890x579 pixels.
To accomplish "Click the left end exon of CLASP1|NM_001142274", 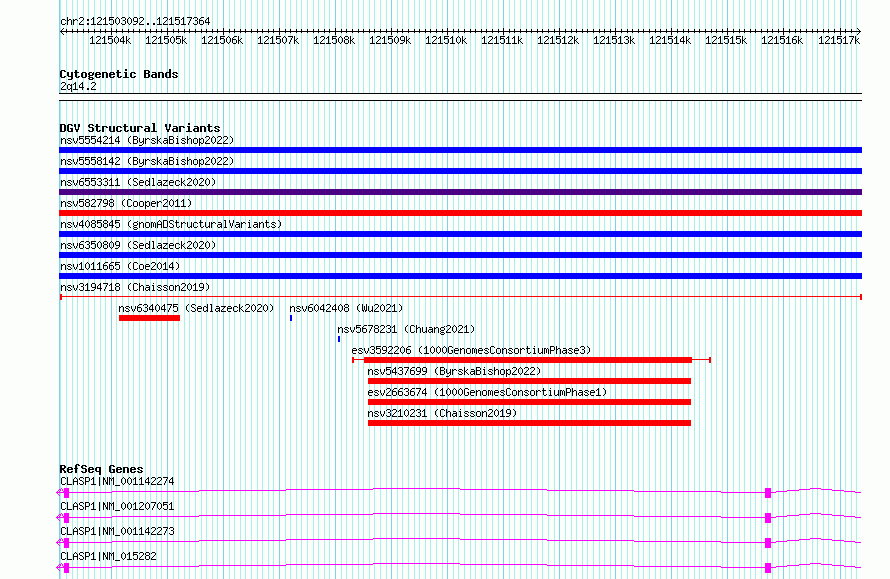I will pyautogui.click(x=66, y=493).
